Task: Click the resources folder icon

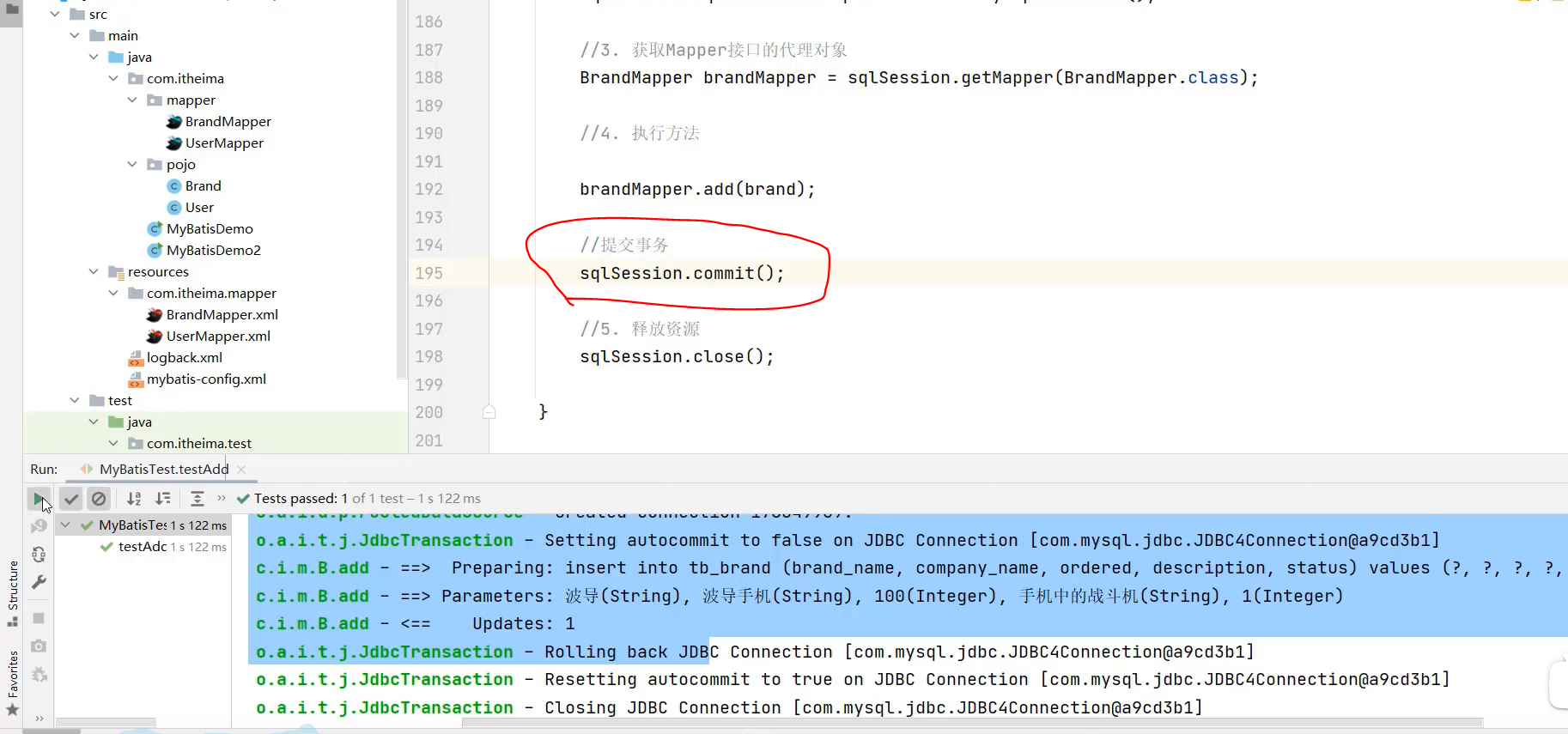Action: [117, 271]
